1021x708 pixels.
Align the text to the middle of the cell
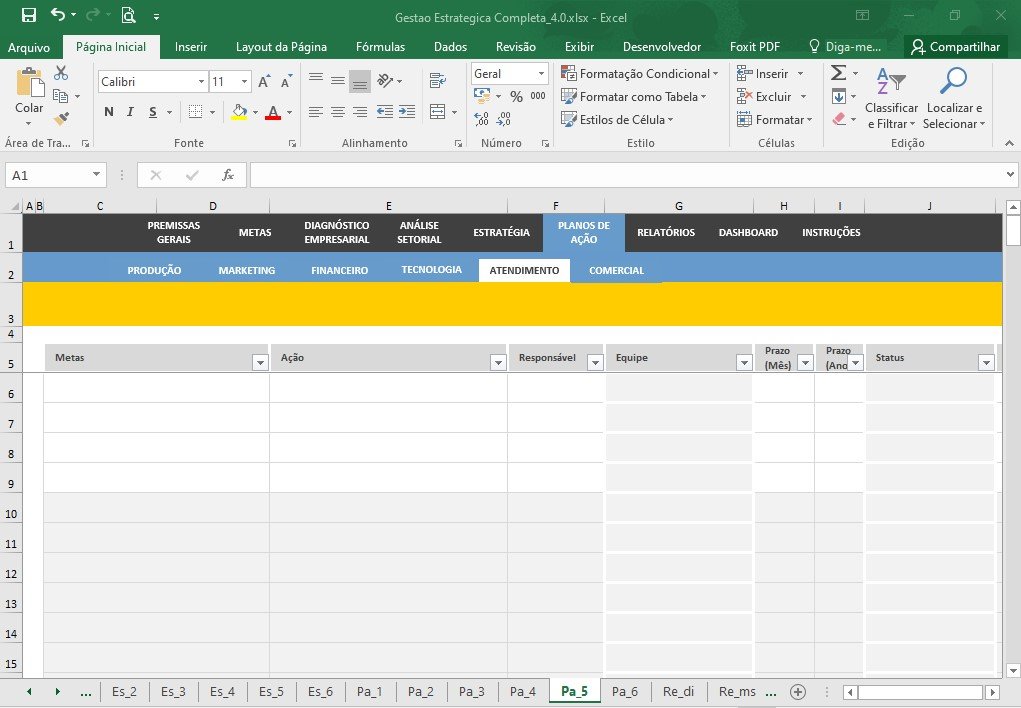[x=338, y=81]
